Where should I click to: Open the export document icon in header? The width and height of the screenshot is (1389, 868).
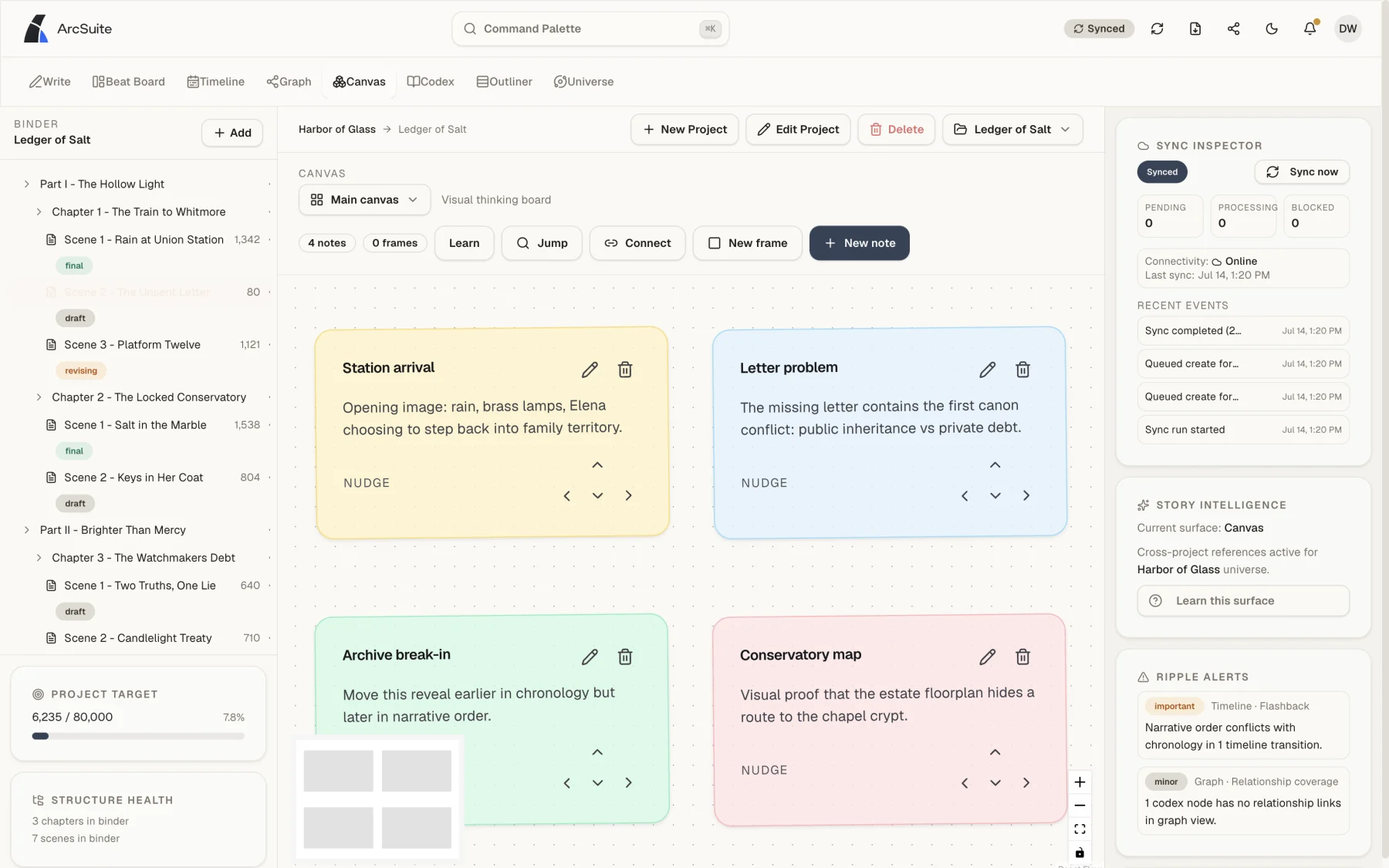(x=1195, y=29)
